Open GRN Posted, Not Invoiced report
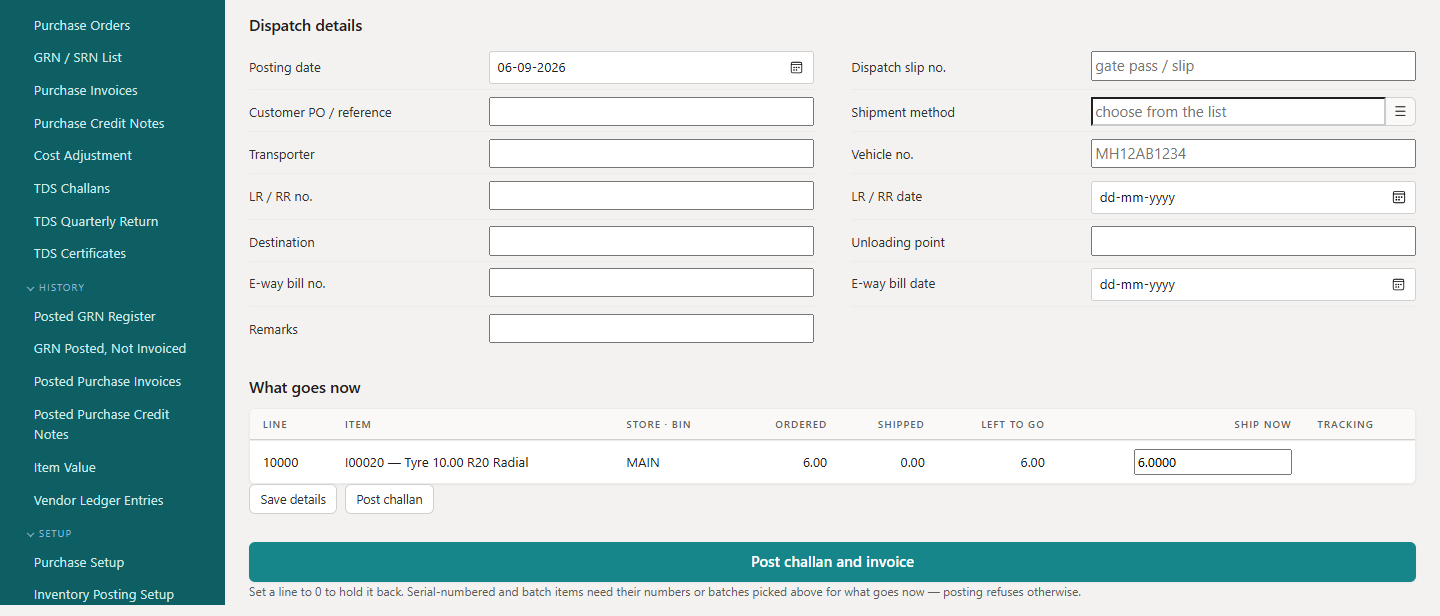The image size is (1440, 616). [110, 349]
